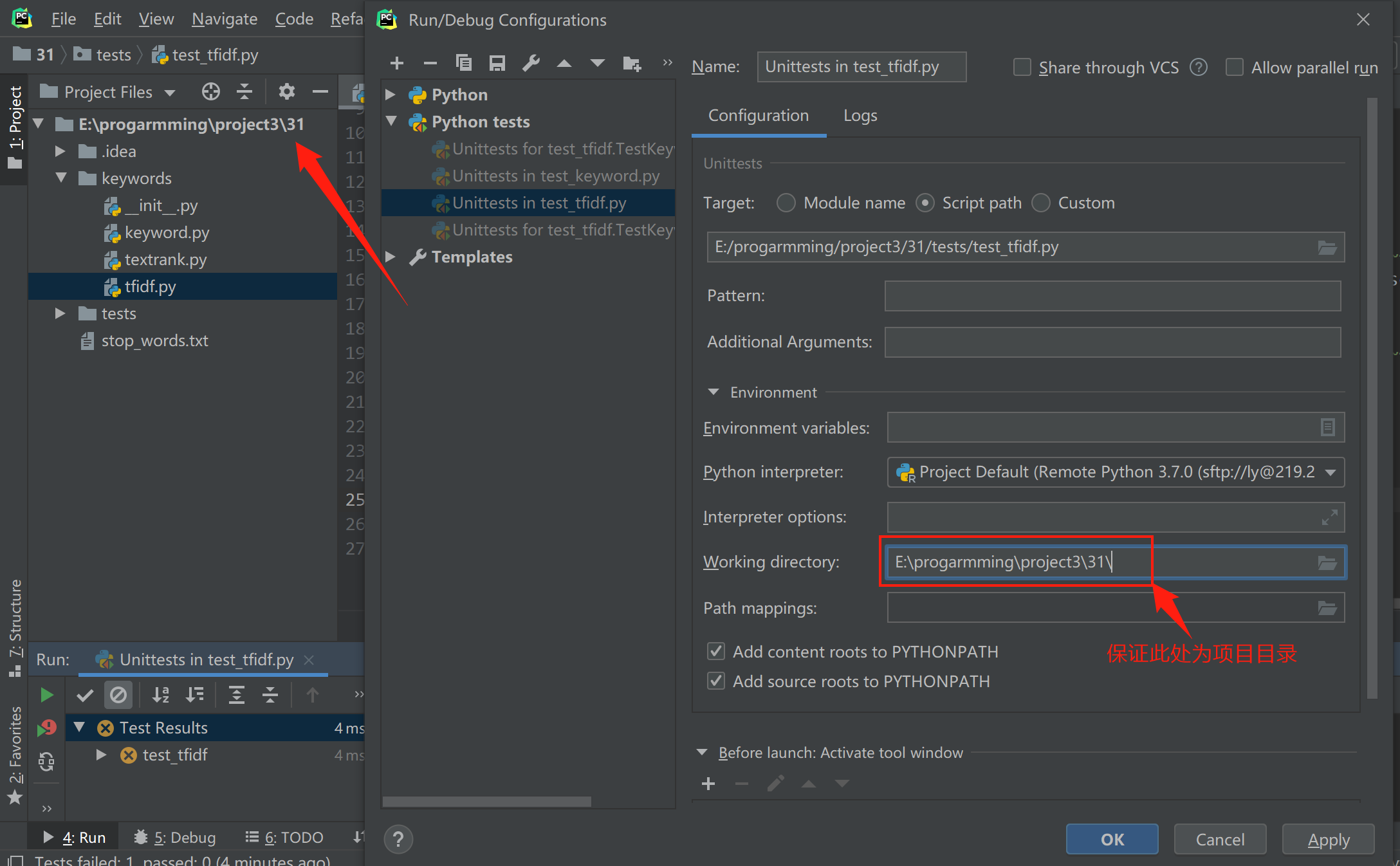Click the copy configuration icon

click(464, 63)
